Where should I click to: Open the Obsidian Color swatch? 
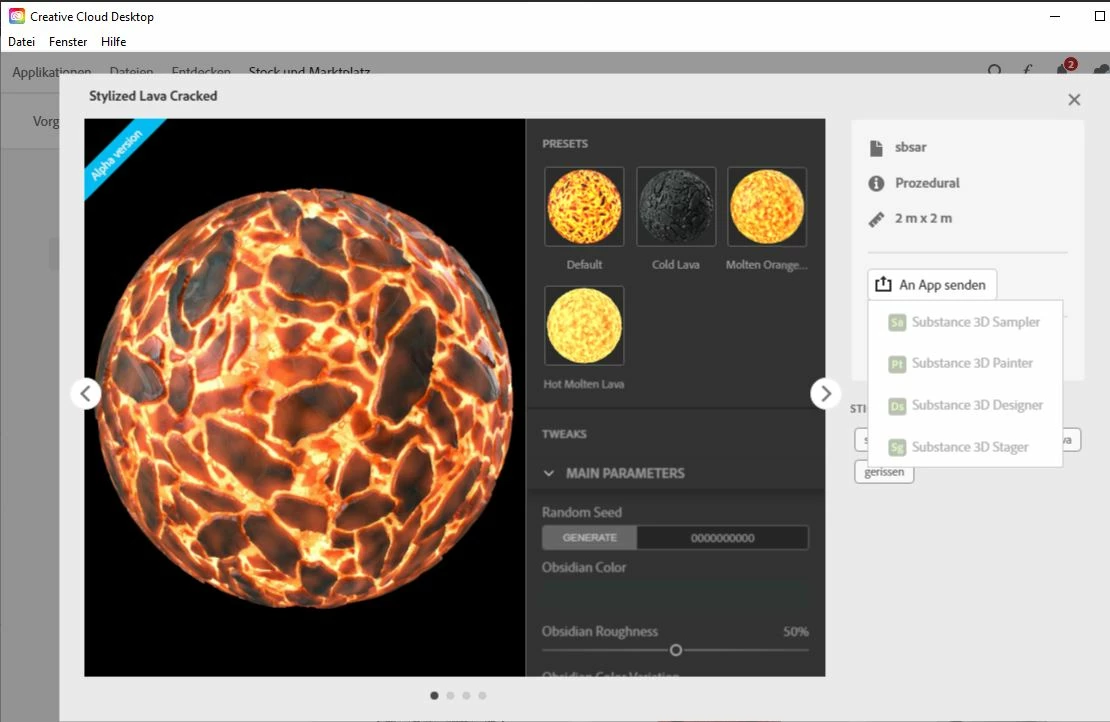coord(675,597)
